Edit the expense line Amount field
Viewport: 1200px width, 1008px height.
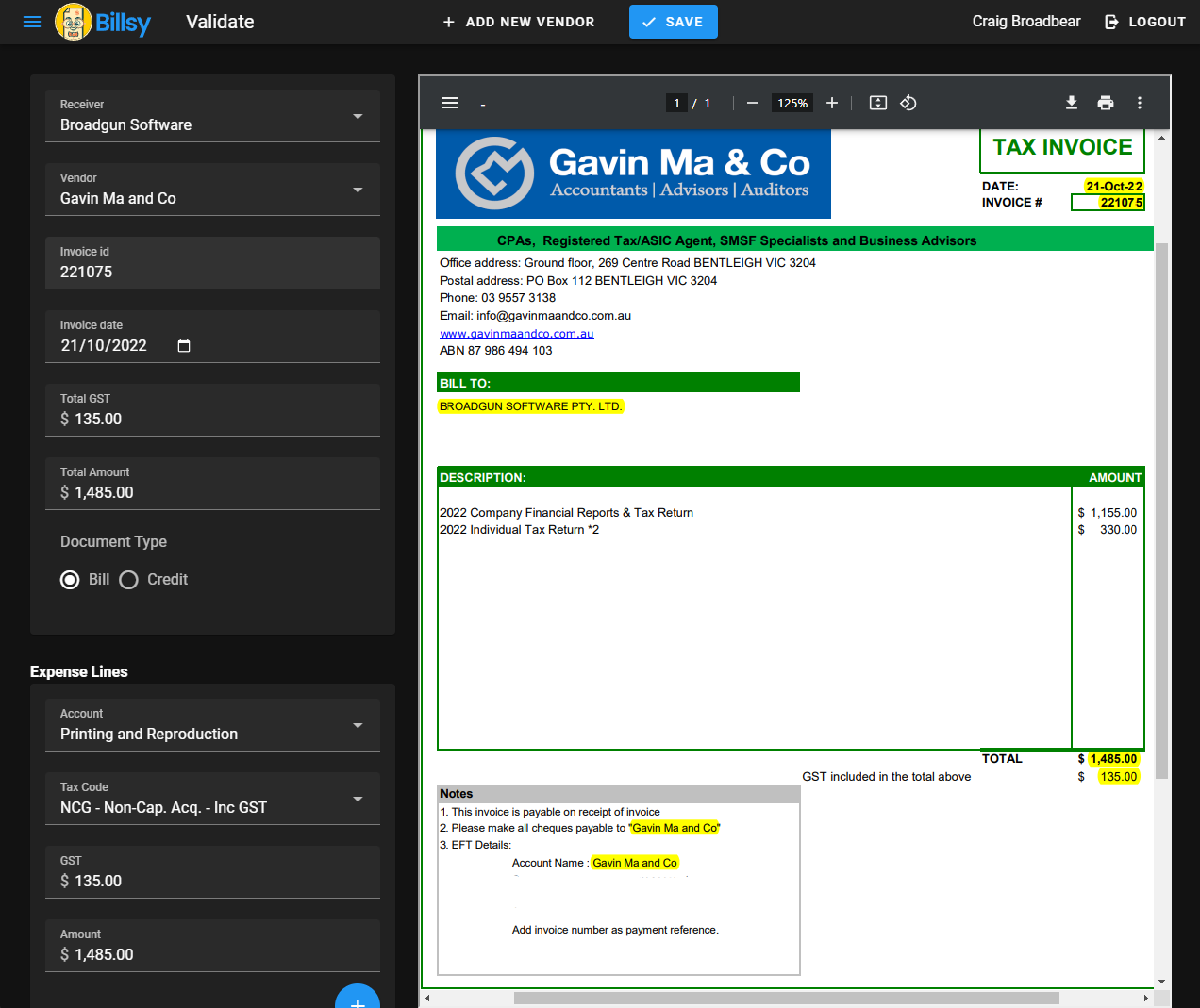pyautogui.click(x=212, y=946)
